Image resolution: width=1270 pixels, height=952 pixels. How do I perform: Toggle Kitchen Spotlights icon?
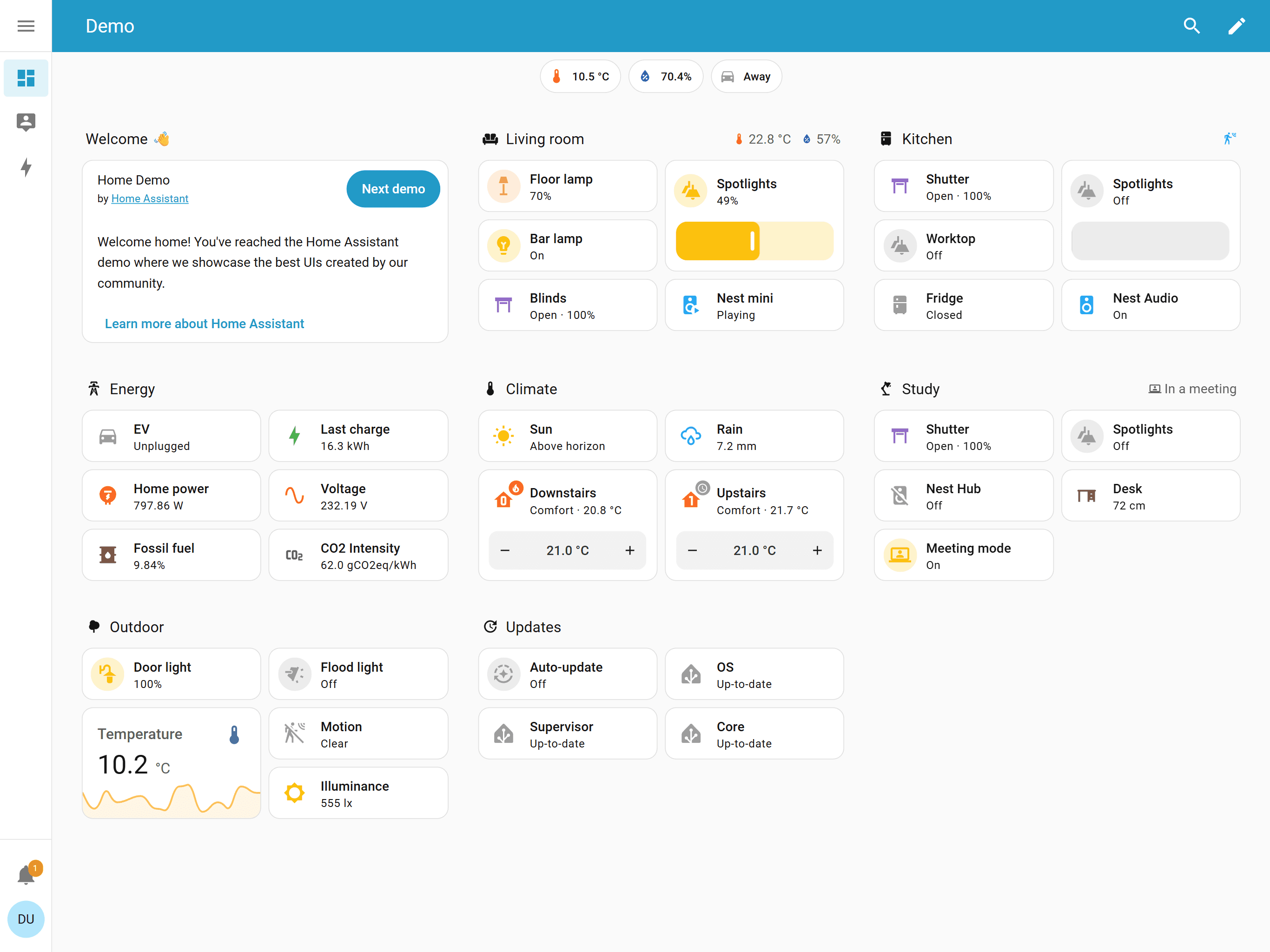[1087, 191]
